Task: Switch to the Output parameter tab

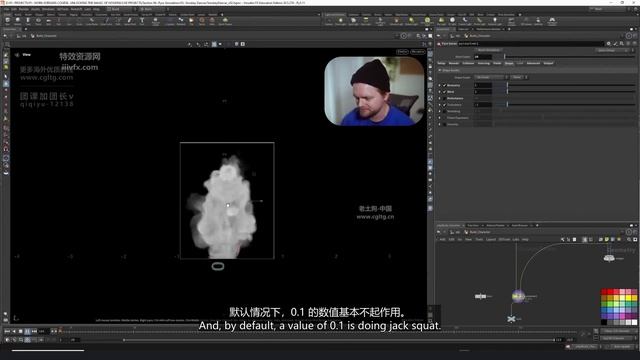Action: tap(549, 63)
